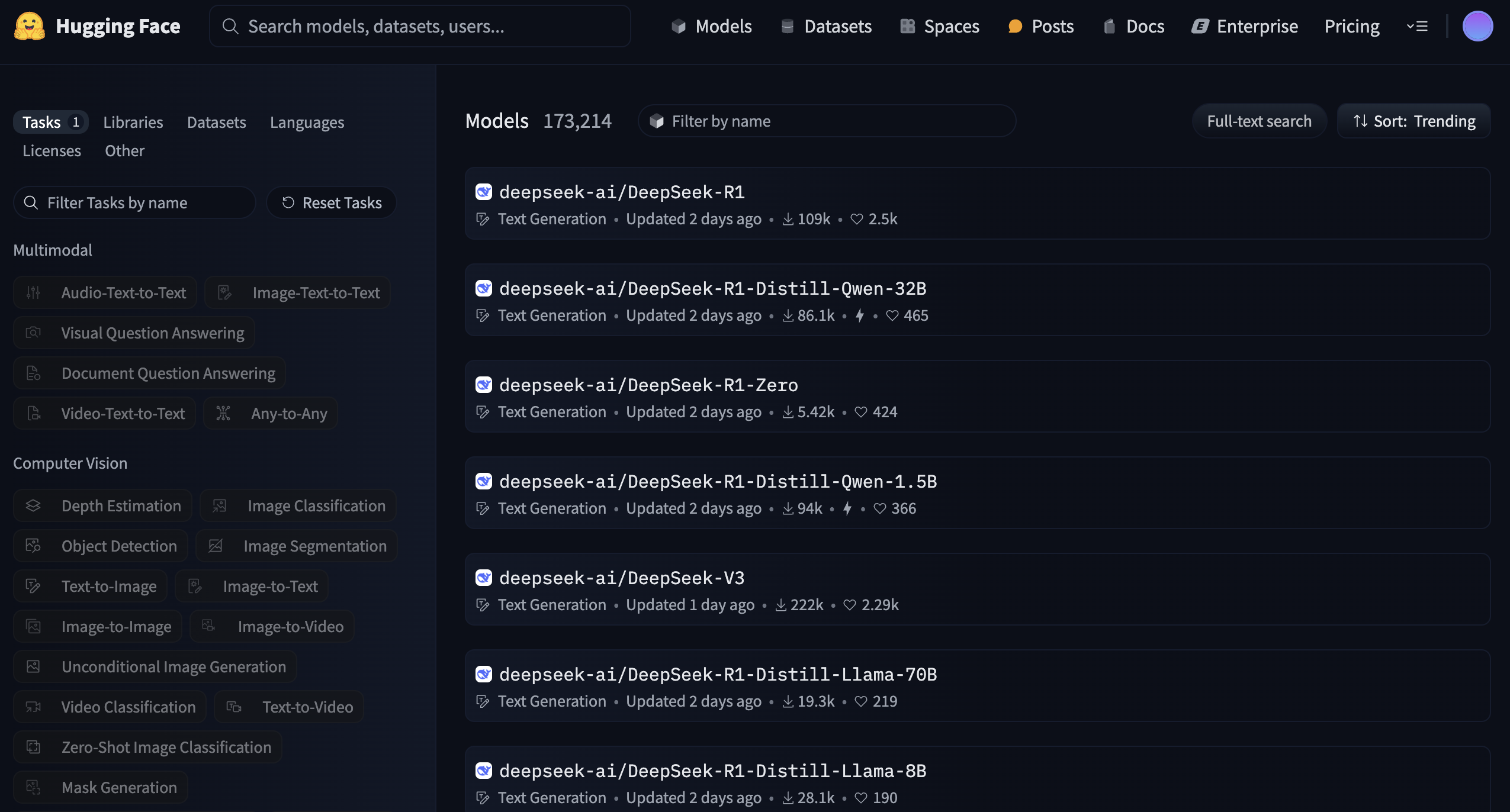The width and height of the screenshot is (1510, 812).
Task: Select the Tasks filter tab
Action: click(x=51, y=122)
